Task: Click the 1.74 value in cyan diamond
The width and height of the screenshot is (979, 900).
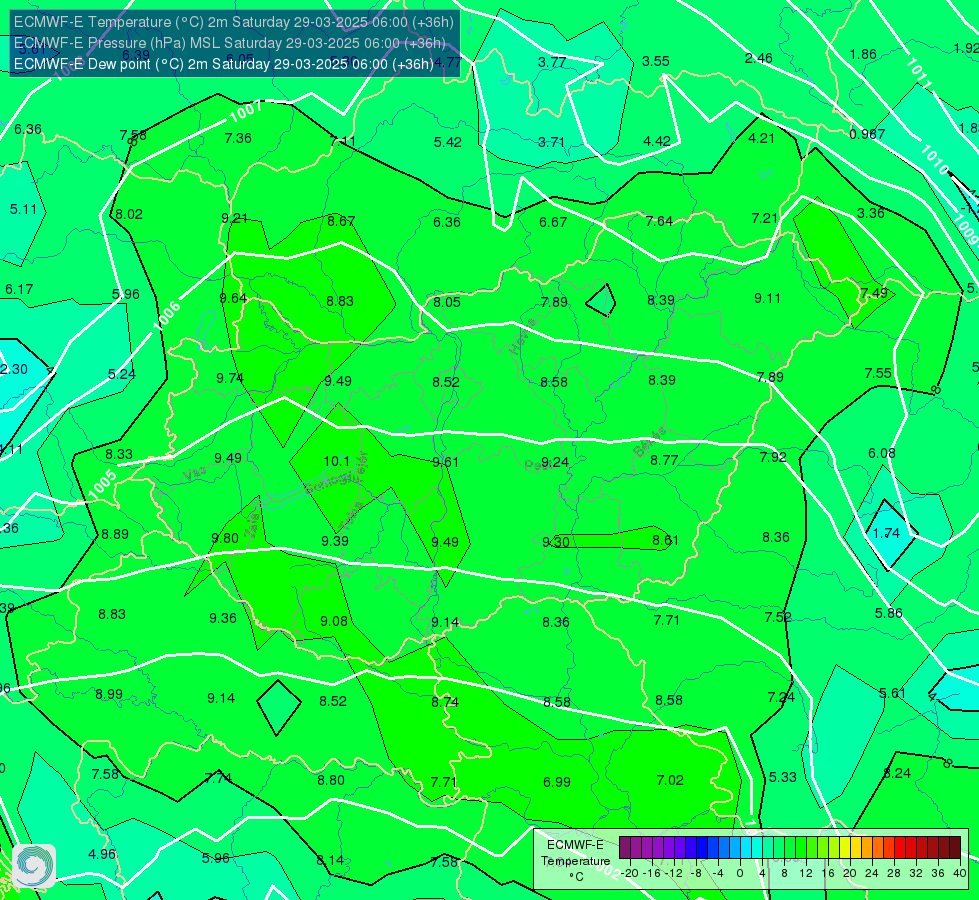Action: pyautogui.click(x=886, y=533)
